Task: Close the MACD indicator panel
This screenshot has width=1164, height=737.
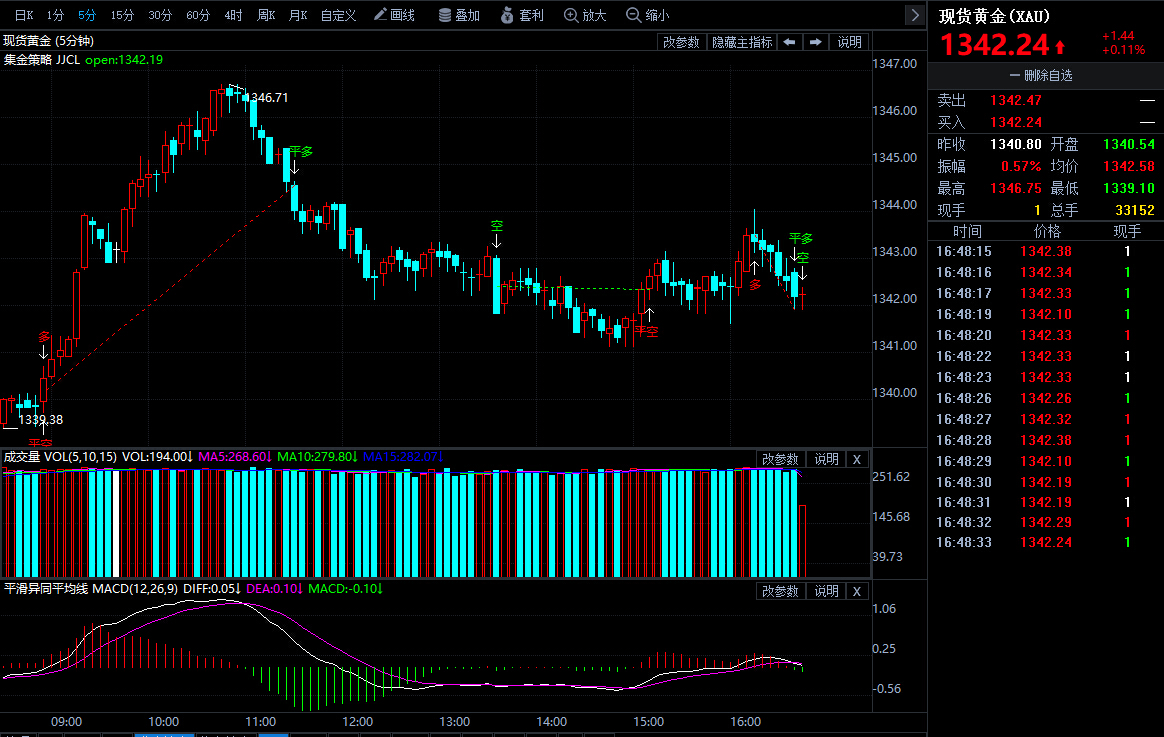Action: pyautogui.click(x=857, y=592)
